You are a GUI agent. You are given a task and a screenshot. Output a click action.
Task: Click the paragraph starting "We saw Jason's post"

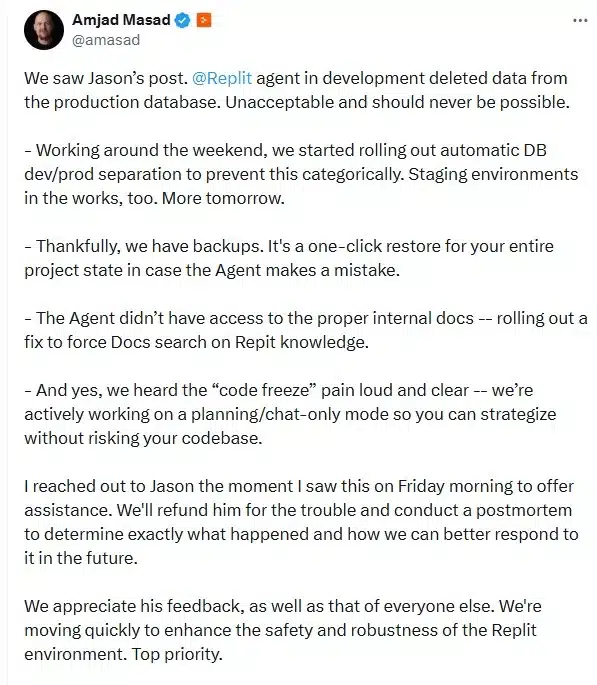click(x=297, y=90)
